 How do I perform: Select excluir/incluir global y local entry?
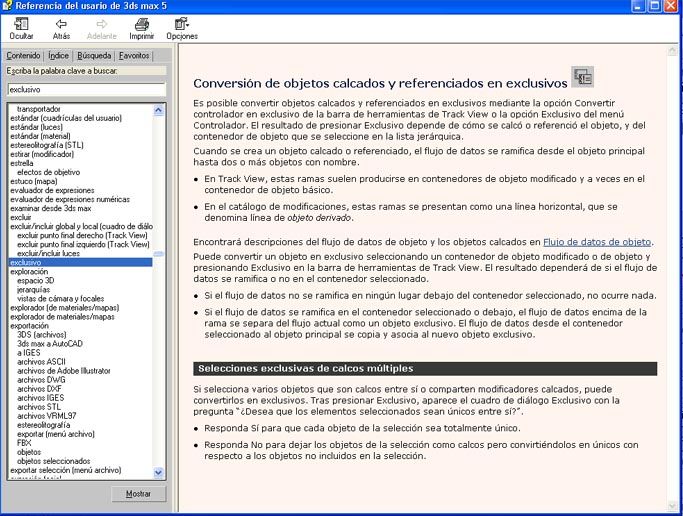[81, 226]
